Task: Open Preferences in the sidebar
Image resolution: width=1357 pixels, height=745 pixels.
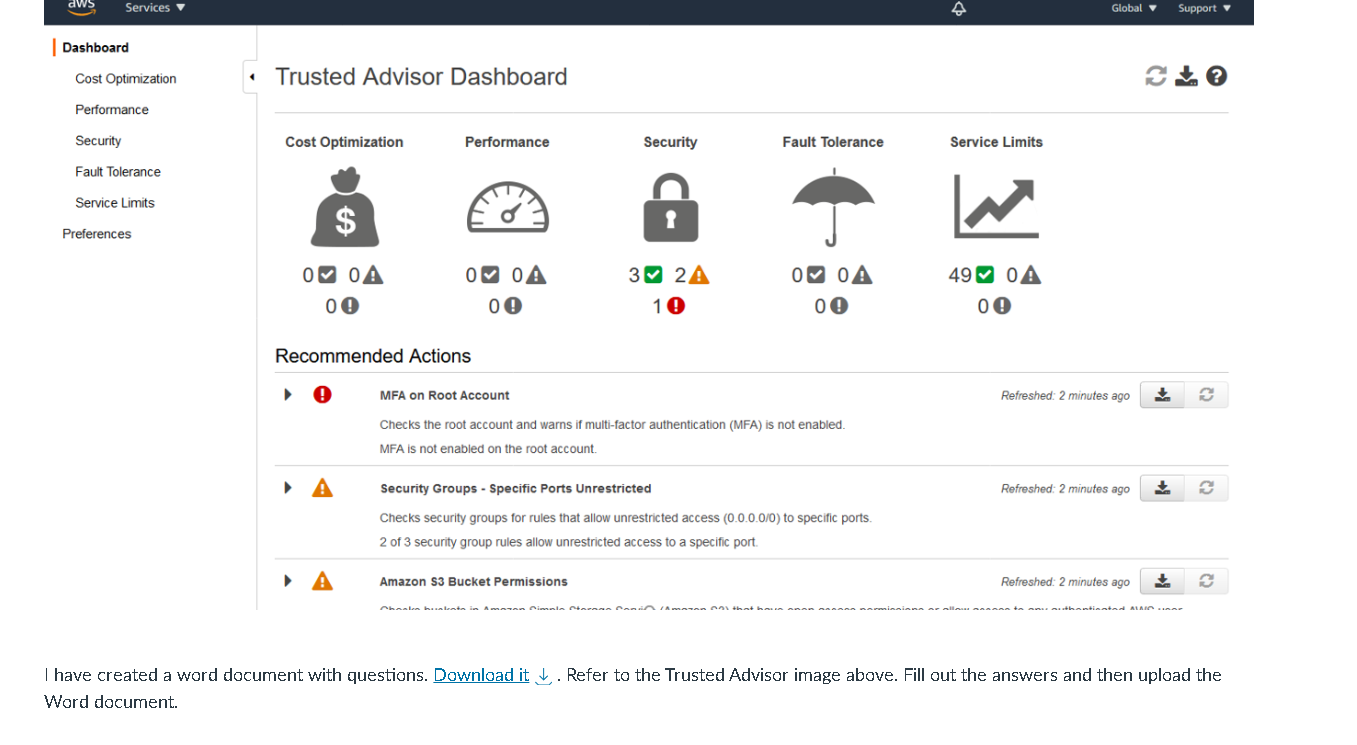Action: (96, 233)
